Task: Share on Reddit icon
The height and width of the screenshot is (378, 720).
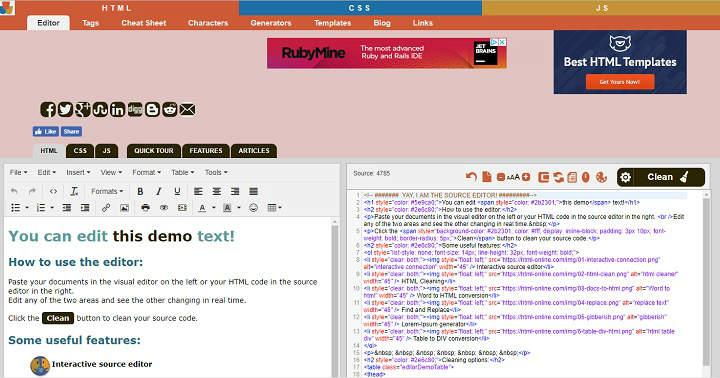Action: click(170, 109)
